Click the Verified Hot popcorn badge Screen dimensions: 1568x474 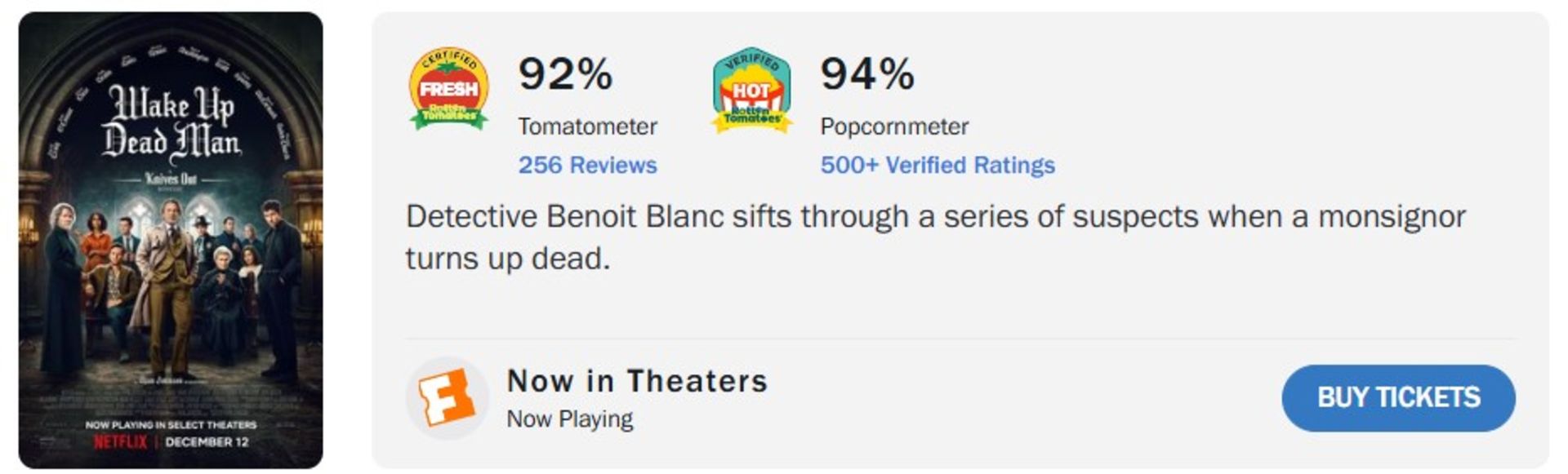pos(751,91)
